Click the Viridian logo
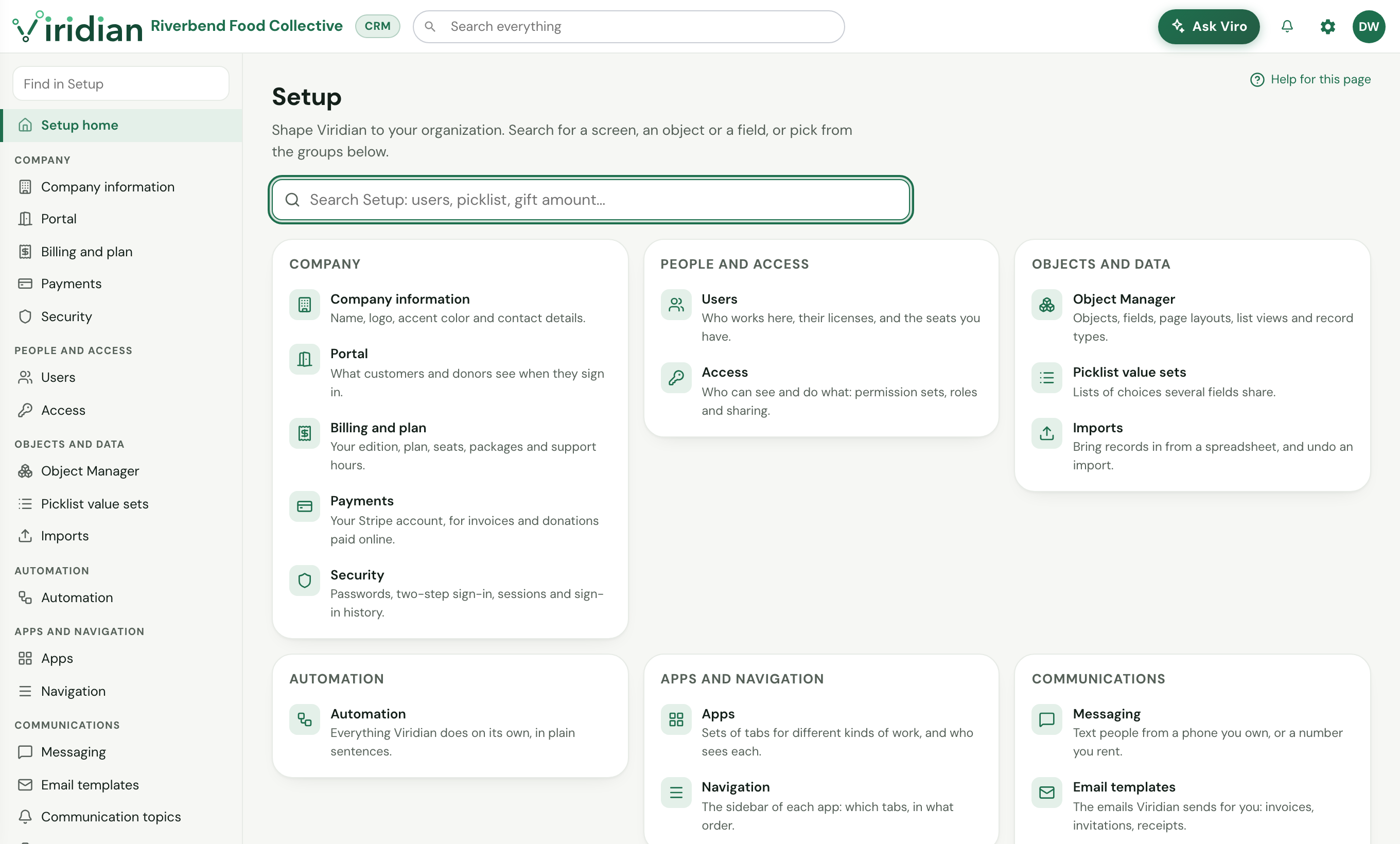Viewport: 1400px width, 844px height. click(x=77, y=26)
